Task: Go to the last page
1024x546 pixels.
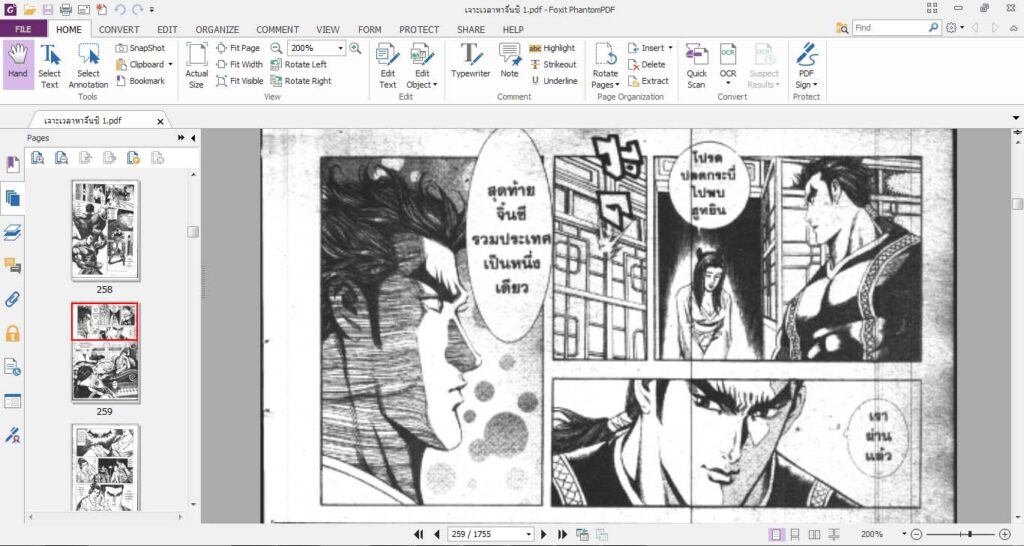Action: click(562, 534)
